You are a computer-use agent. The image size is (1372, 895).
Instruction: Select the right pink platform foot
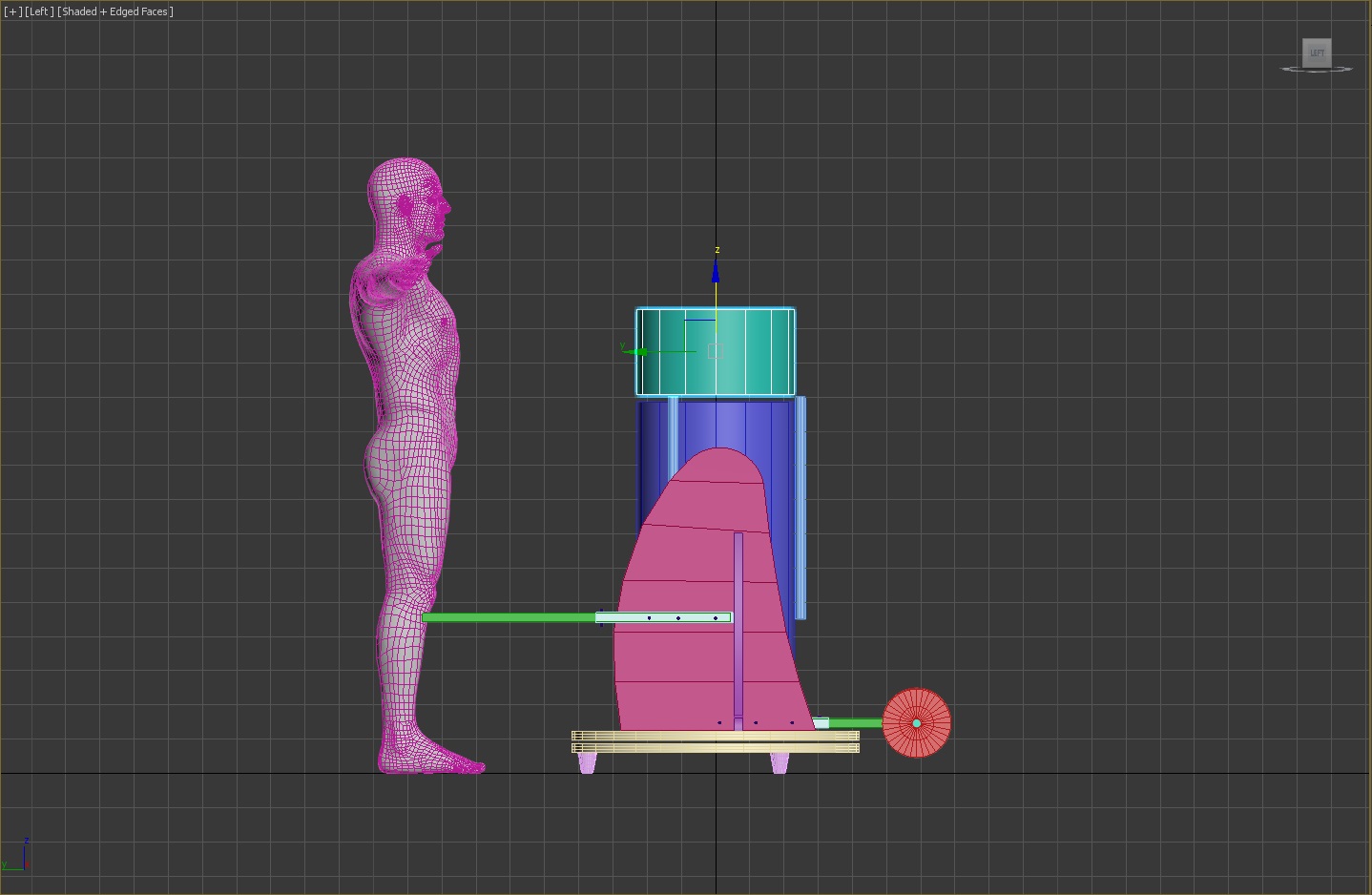pyautogui.click(x=780, y=762)
